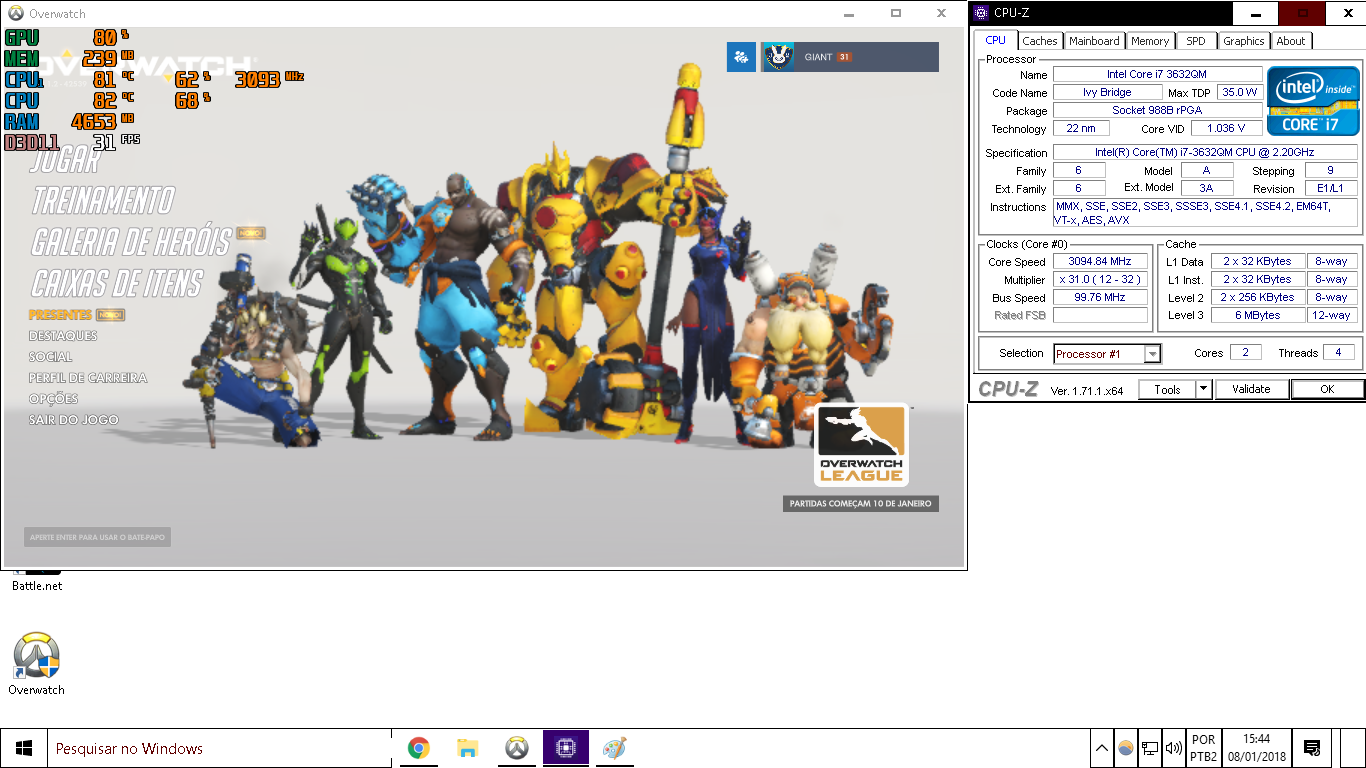Click the network status tray icon

pos(1150,748)
